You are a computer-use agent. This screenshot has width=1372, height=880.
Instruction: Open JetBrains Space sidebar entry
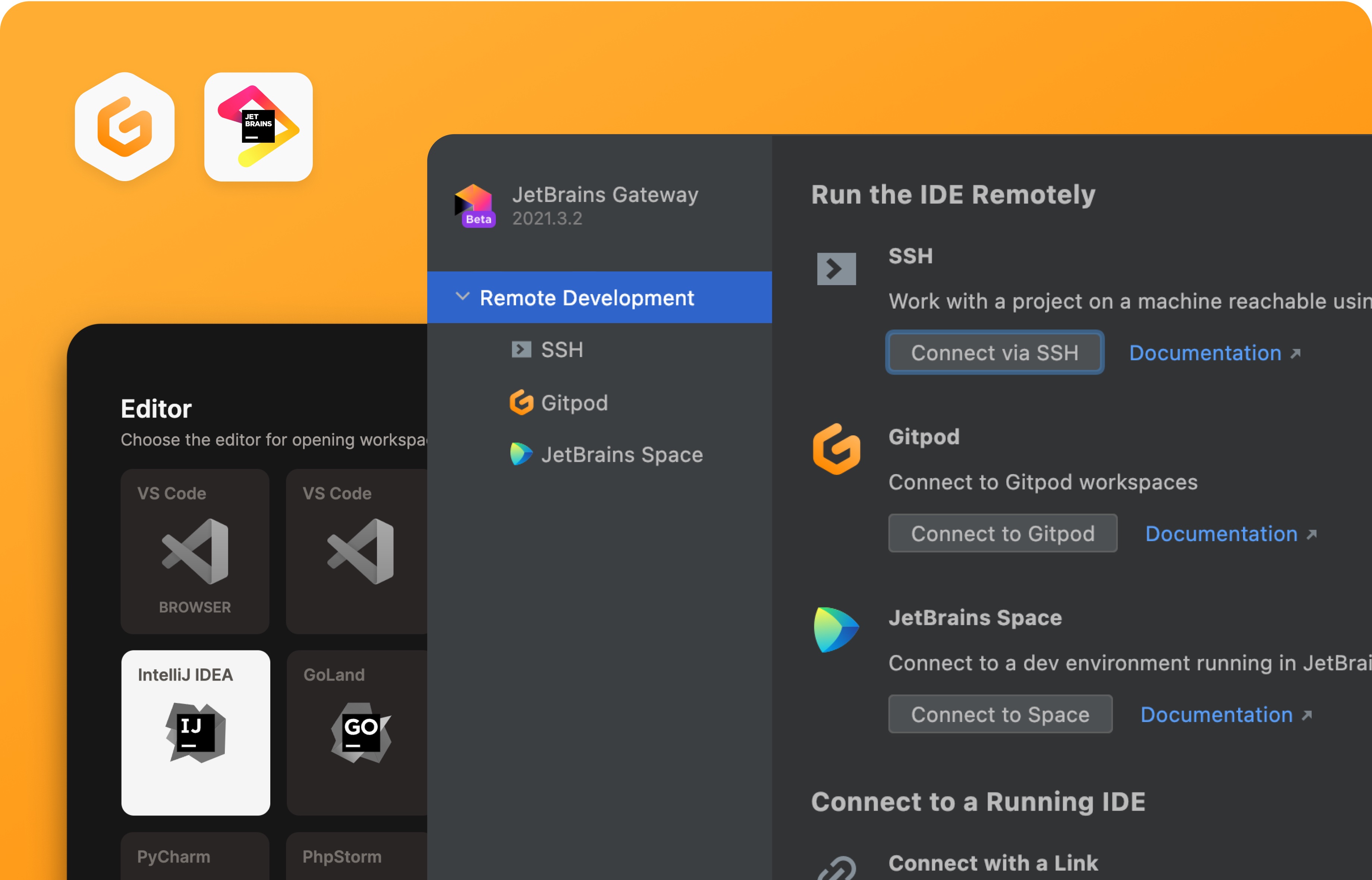point(621,455)
